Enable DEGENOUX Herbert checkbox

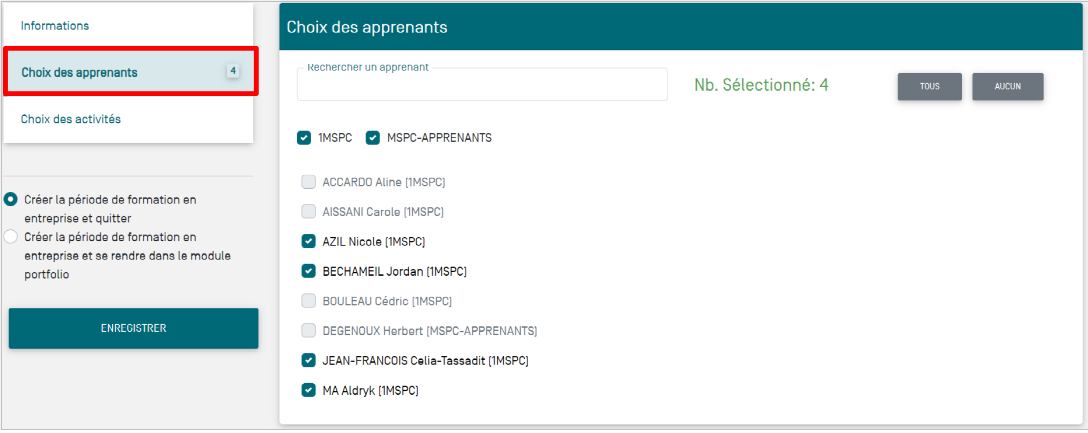point(309,330)
